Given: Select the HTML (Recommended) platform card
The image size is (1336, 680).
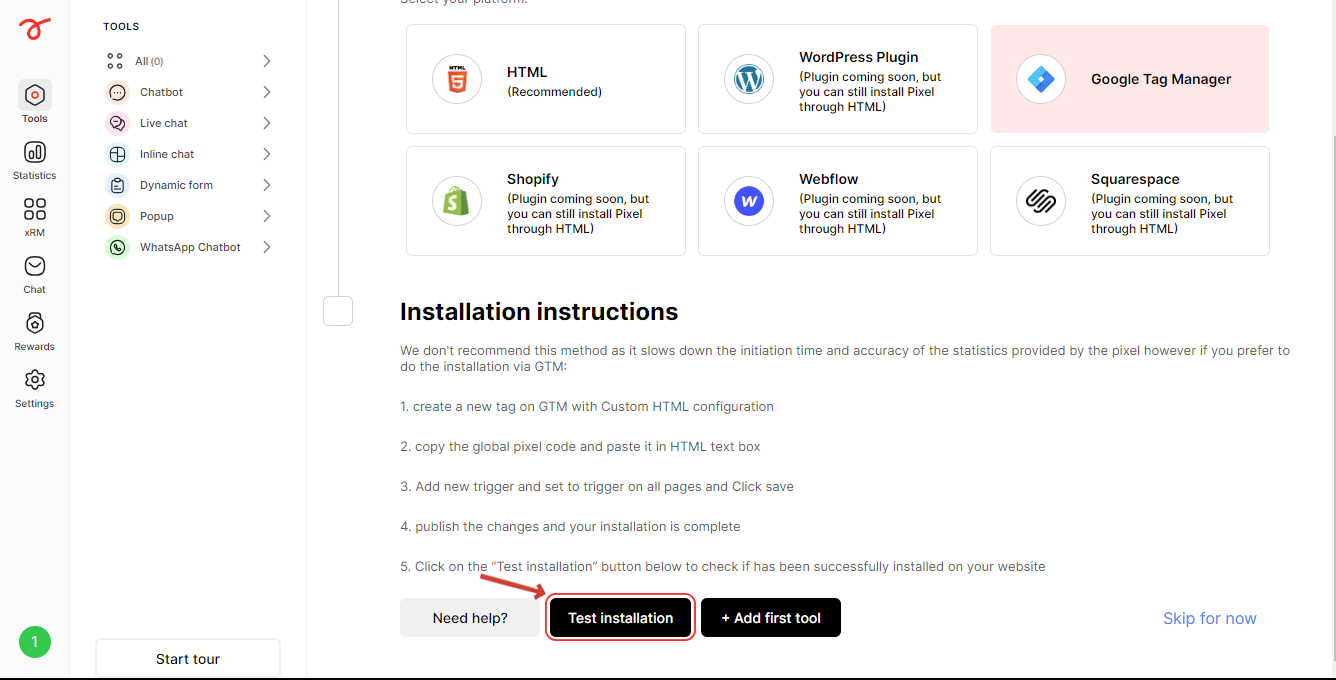Looking at the screenshot, I should point(546,79).
